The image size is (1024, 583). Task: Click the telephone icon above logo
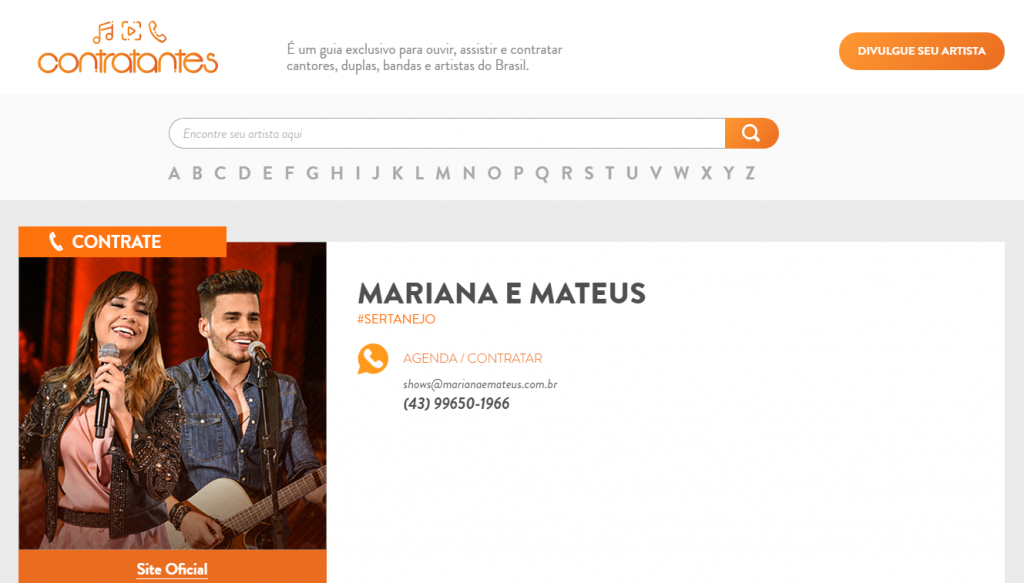pyautogui.click(x=157, y=31)
